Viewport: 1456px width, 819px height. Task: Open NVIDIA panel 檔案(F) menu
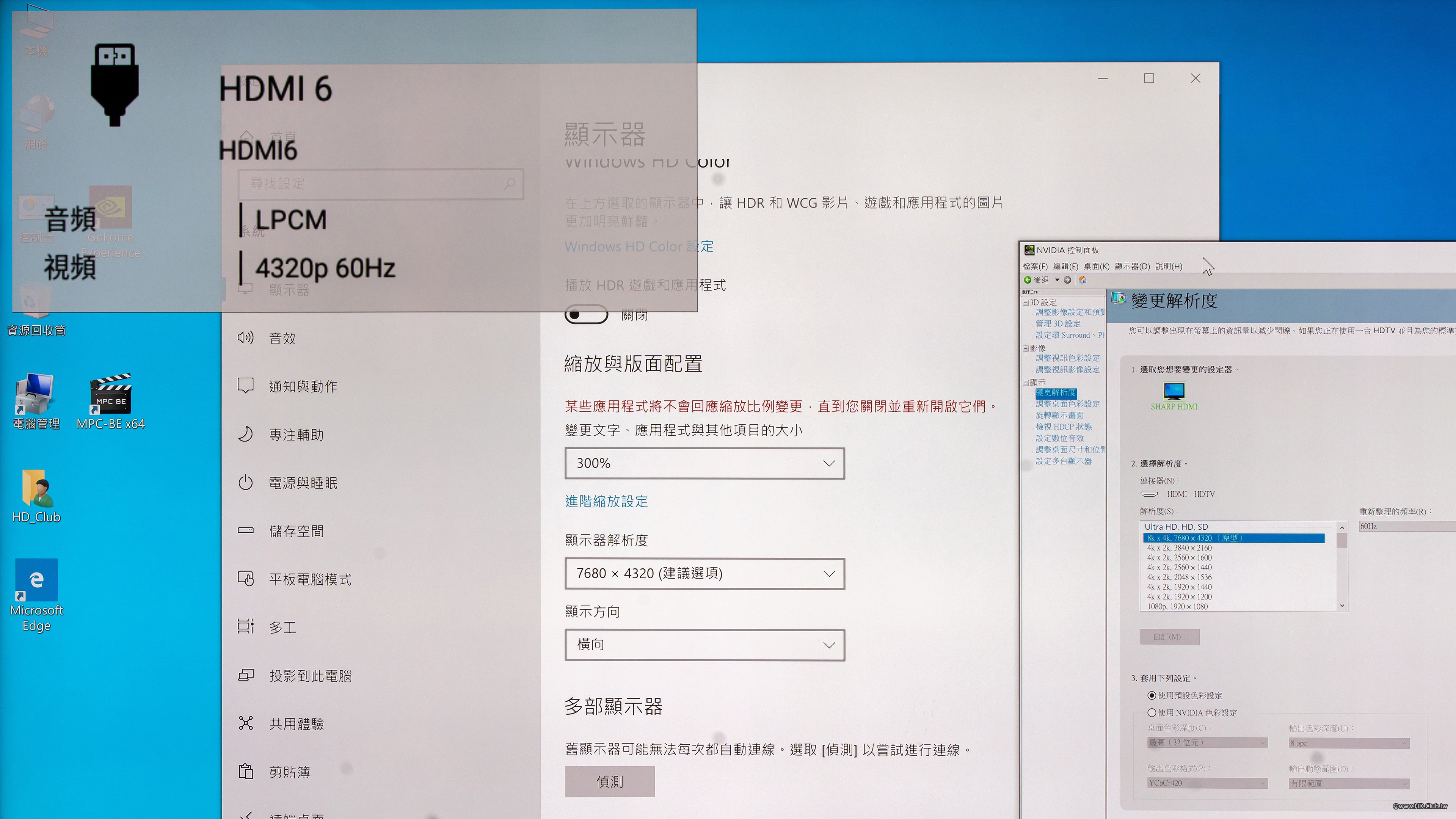point(1035,266)
